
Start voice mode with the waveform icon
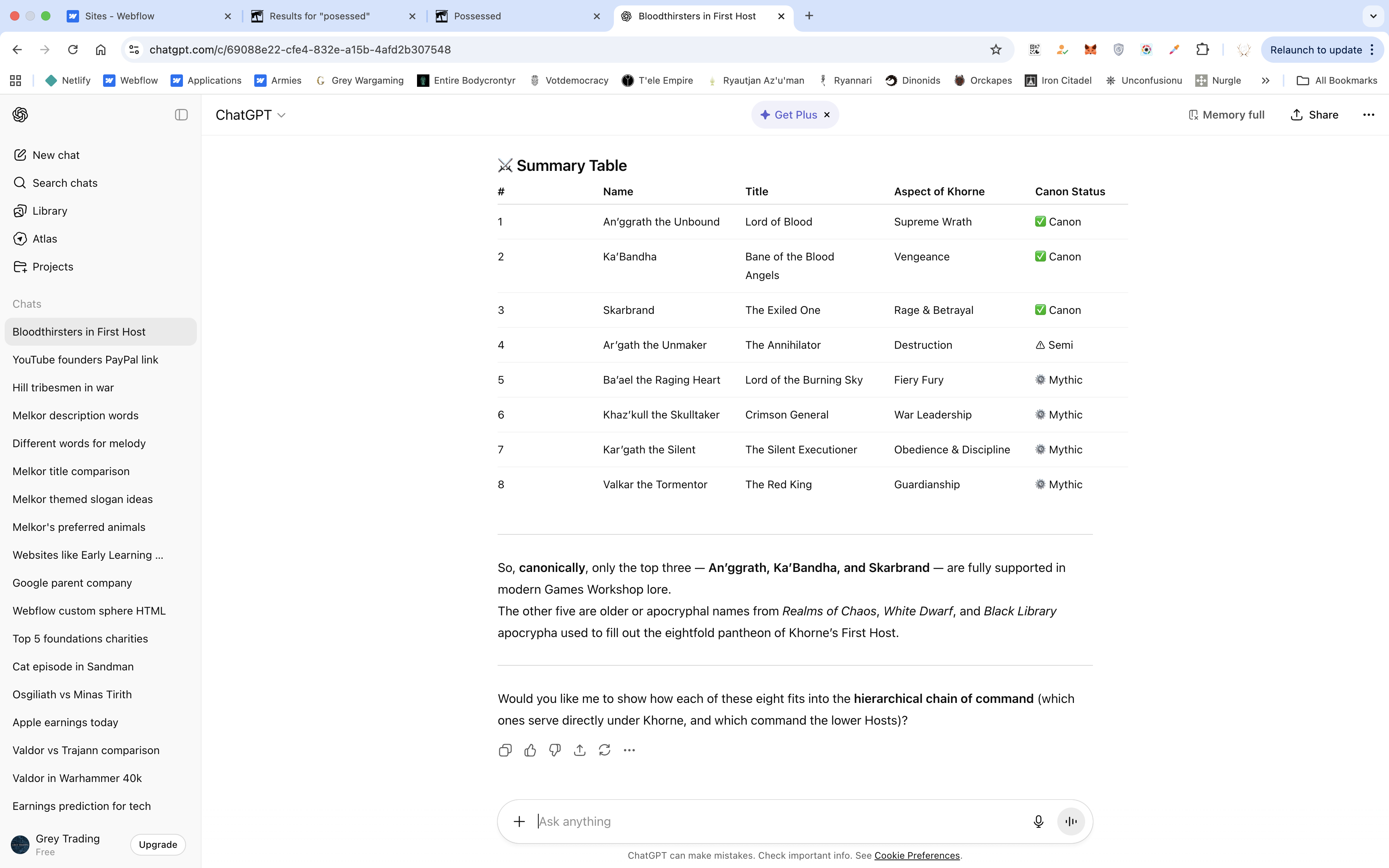(x=1070, y=821)
